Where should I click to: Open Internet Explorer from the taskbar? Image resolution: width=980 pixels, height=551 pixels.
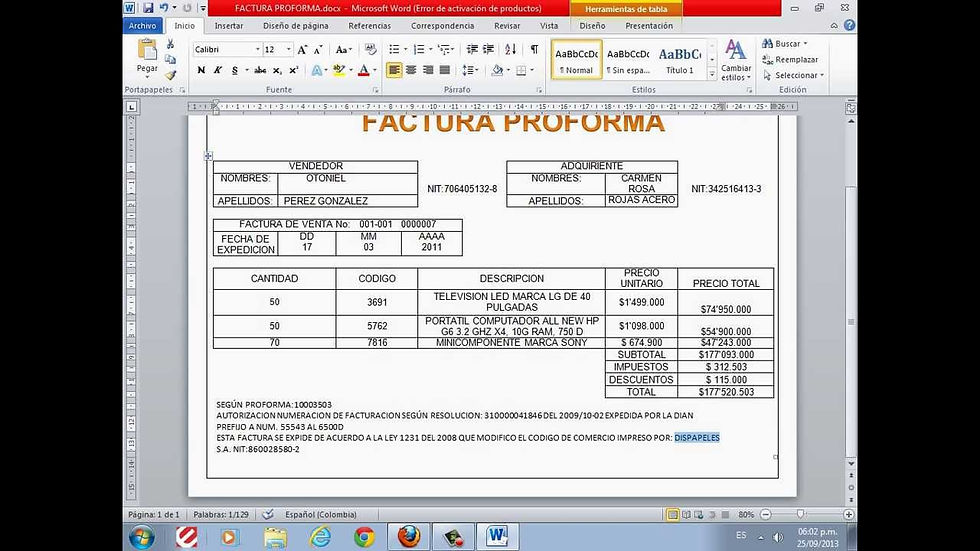click(321, 537)
